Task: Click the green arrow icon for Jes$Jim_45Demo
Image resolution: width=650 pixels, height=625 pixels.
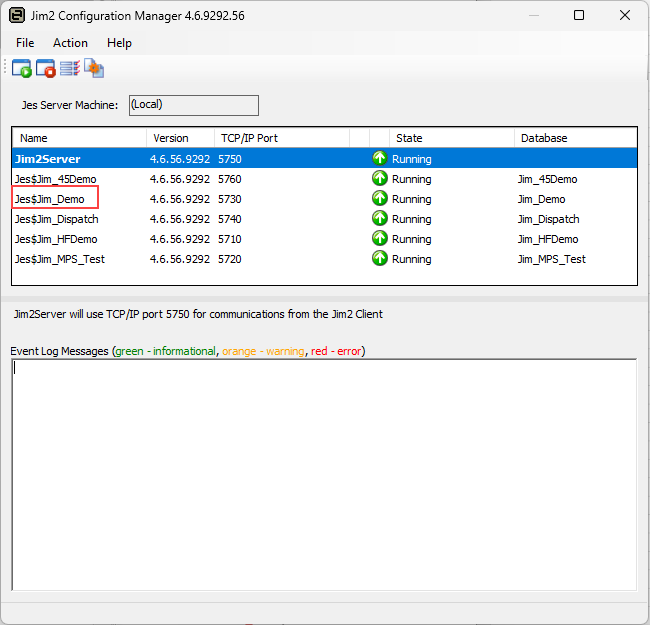Action: point(379,179)
